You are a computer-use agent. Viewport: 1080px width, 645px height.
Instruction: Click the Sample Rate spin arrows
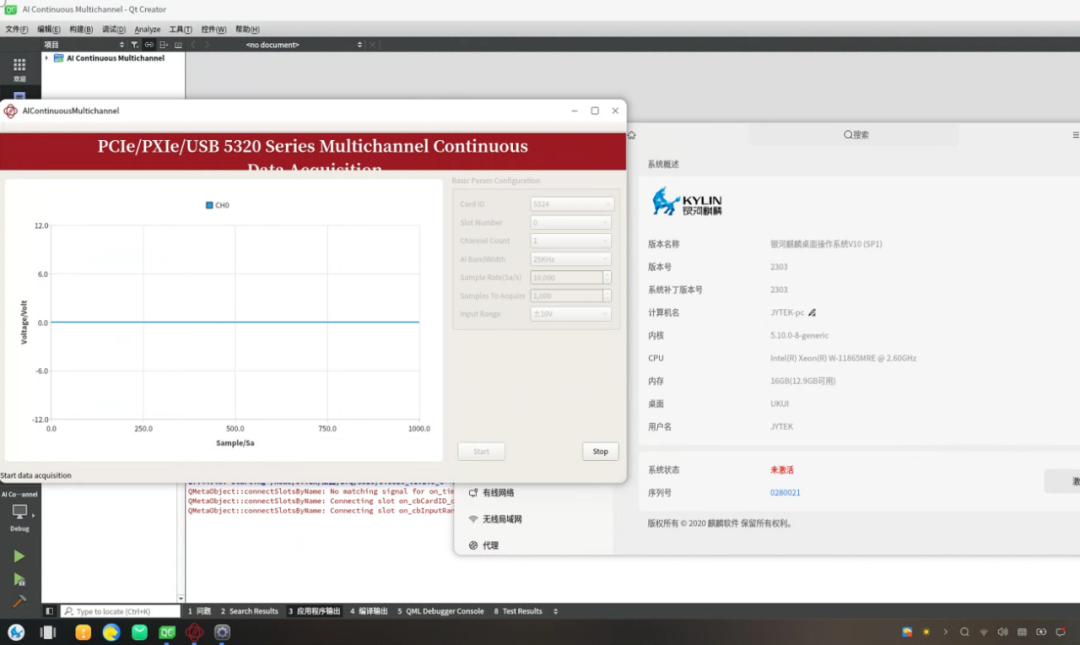[x=607, y=277]
